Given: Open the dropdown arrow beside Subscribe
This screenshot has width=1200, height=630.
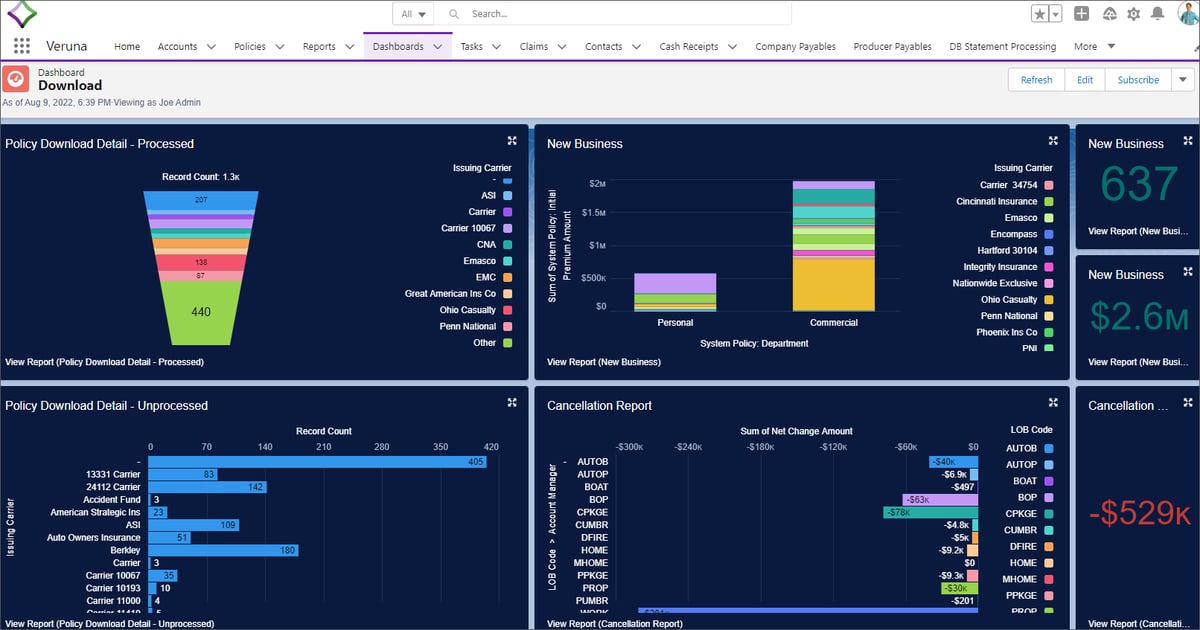Looking at the screenshot, I should click(1183, 80).
